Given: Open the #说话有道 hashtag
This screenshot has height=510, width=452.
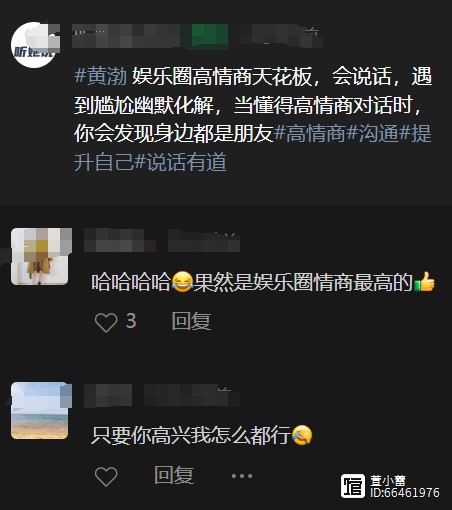Looking at the screenshot, I should point(180,162).
